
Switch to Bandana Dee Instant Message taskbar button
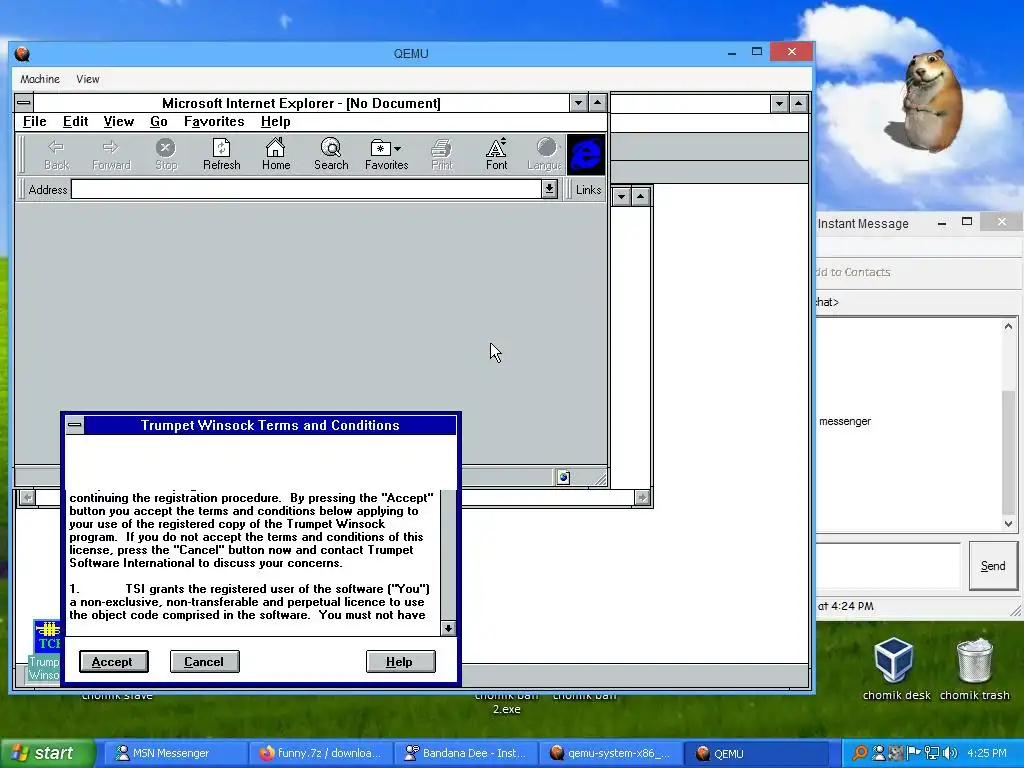point(466,754)
